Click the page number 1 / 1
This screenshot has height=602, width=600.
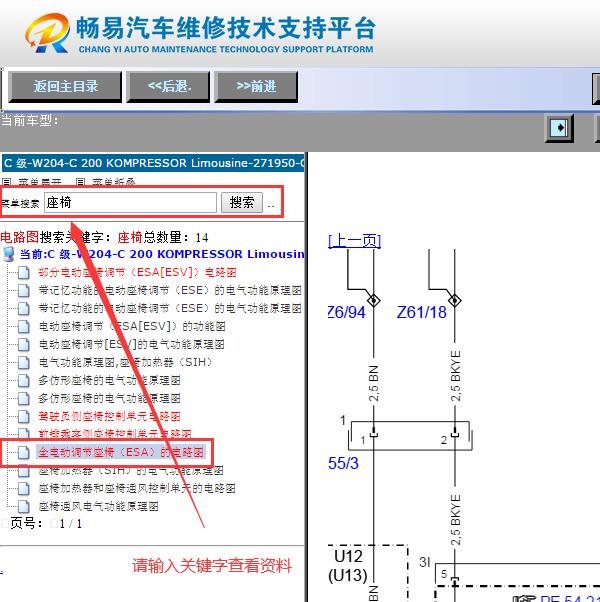coord(71,524)
